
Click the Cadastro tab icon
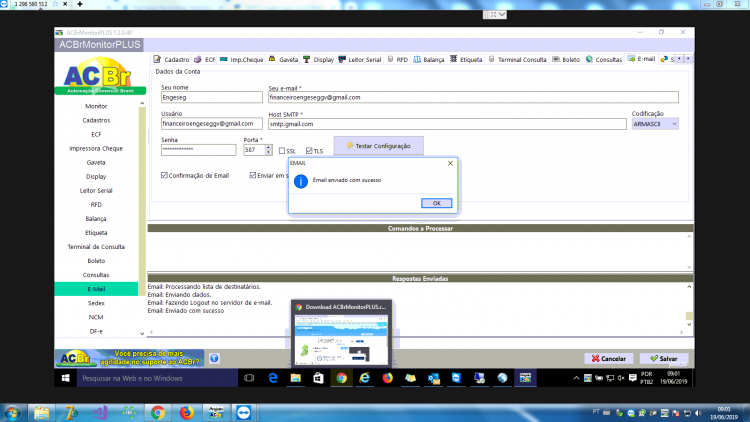point(157,59)
